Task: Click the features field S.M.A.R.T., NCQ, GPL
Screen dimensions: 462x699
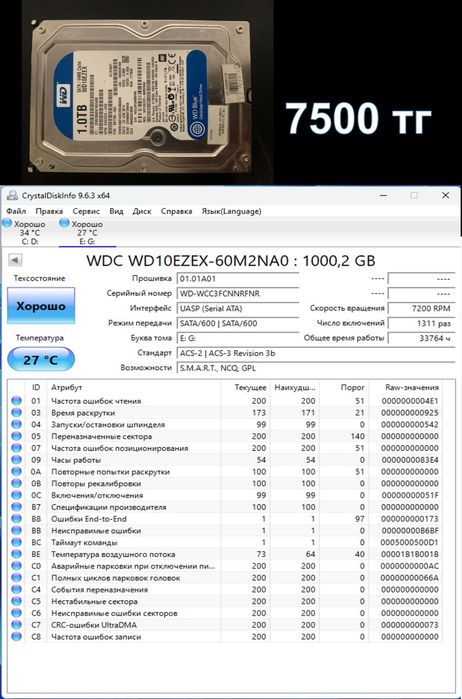Action: click(x=316, y=368)
